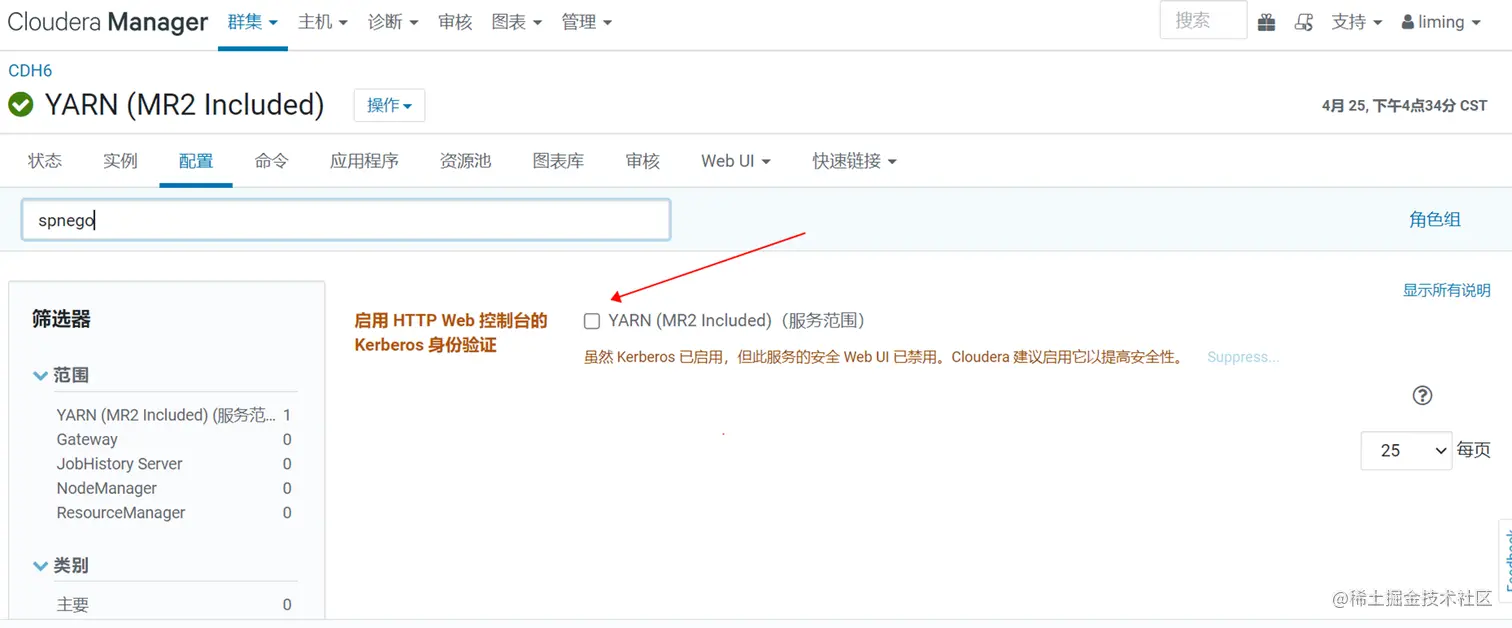Click the top 搜索 search box
The height and width of the screenshot is (628, 1512).
coord(1203,20)
